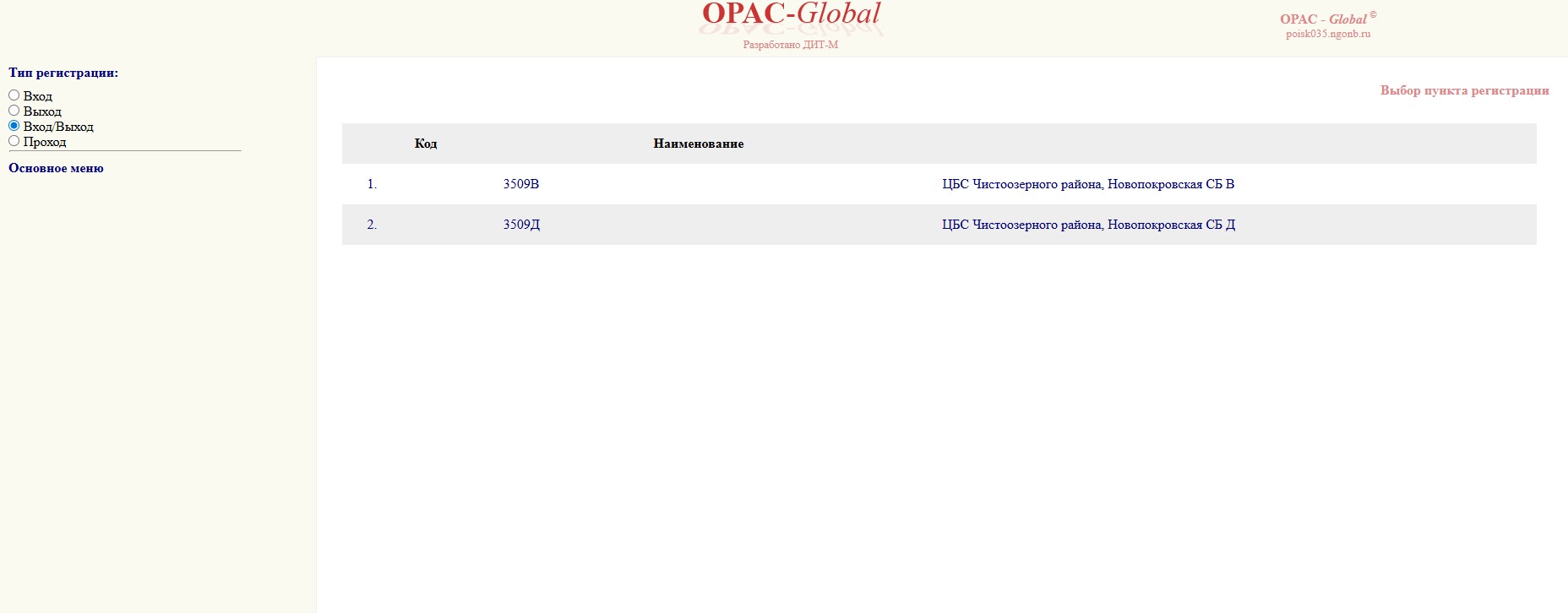Click the copyright symbol beside the top-right logo

coord(1373,14)
